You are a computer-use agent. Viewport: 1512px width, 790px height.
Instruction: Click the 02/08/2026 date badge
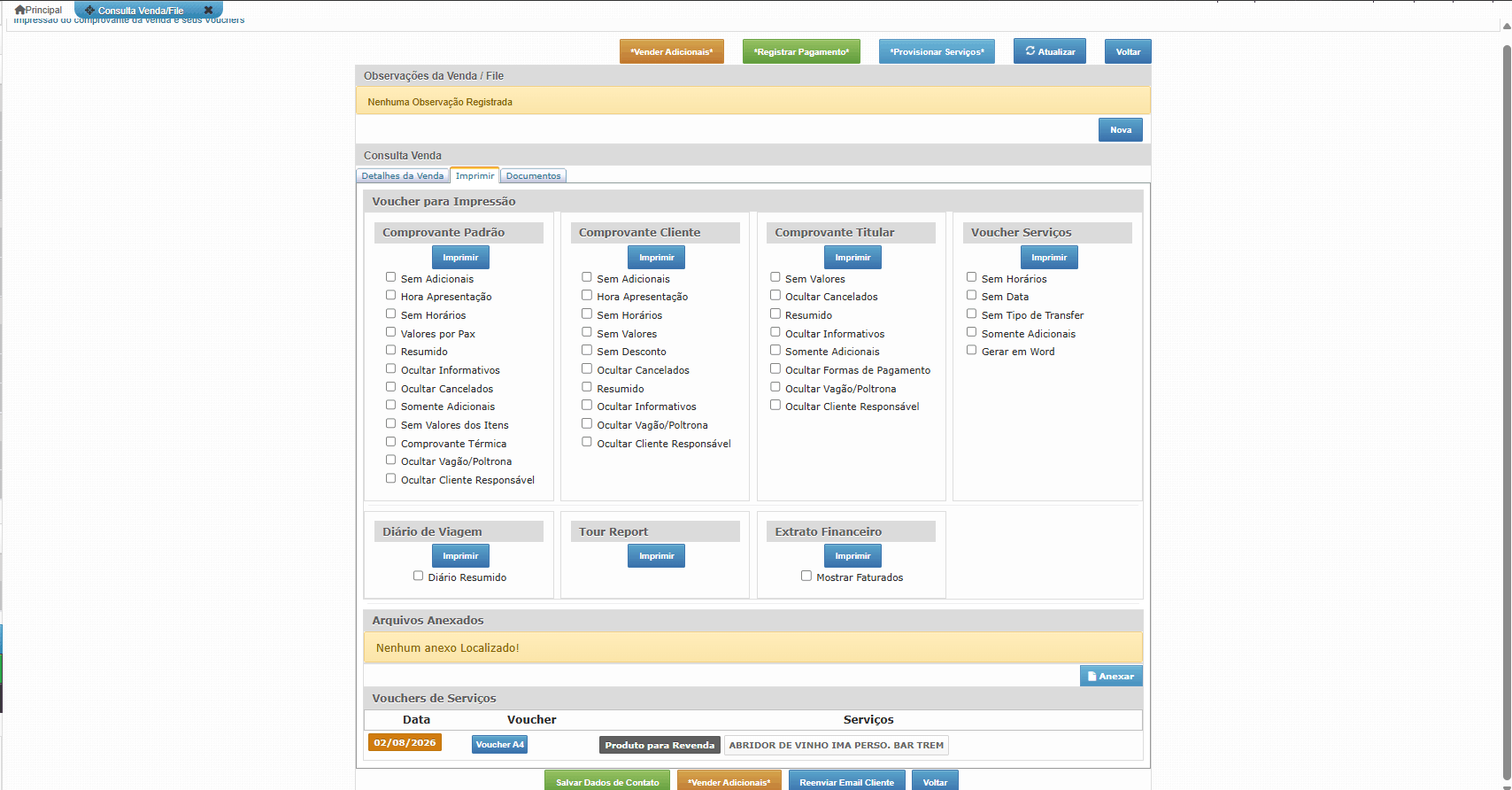405,742
